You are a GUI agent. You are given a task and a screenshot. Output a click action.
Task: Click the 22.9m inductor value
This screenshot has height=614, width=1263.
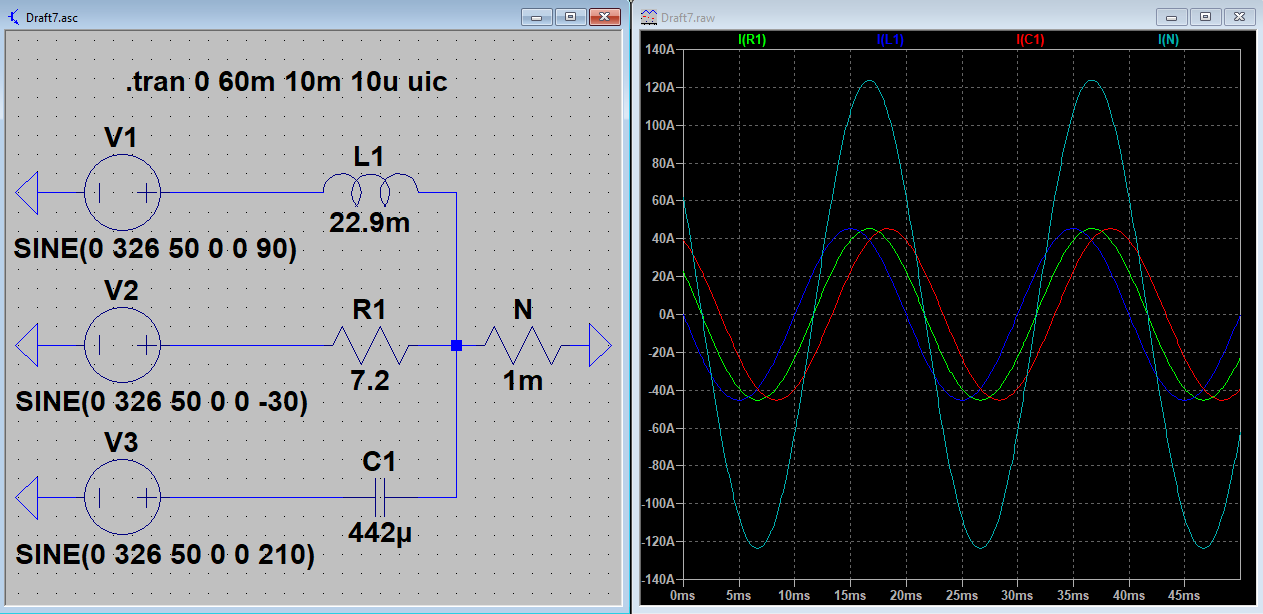tap(369, 223)
